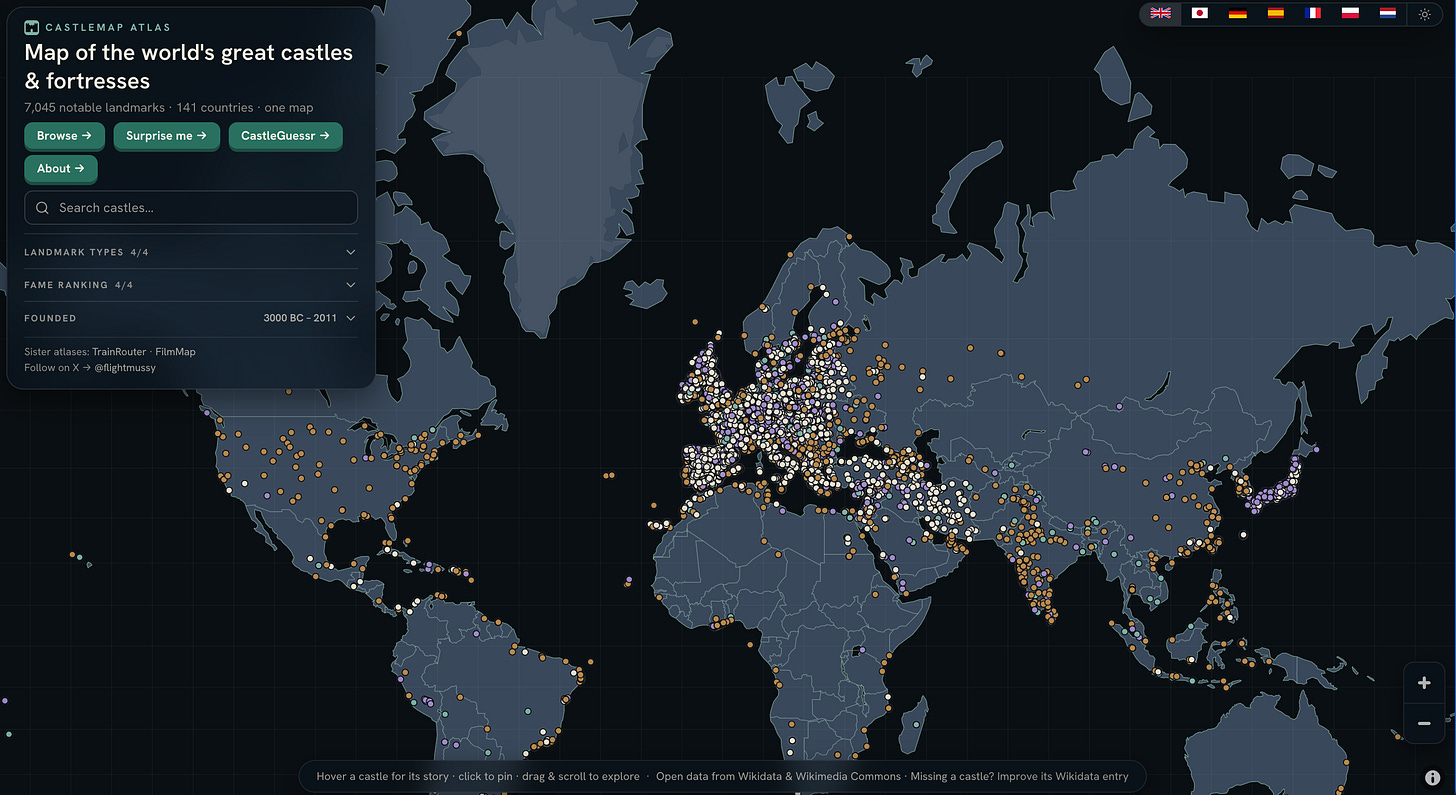Image resolution: width=1456 pixels, height=795 pixels.
Task: Click the Surprise me button
Action: point(166,136)
